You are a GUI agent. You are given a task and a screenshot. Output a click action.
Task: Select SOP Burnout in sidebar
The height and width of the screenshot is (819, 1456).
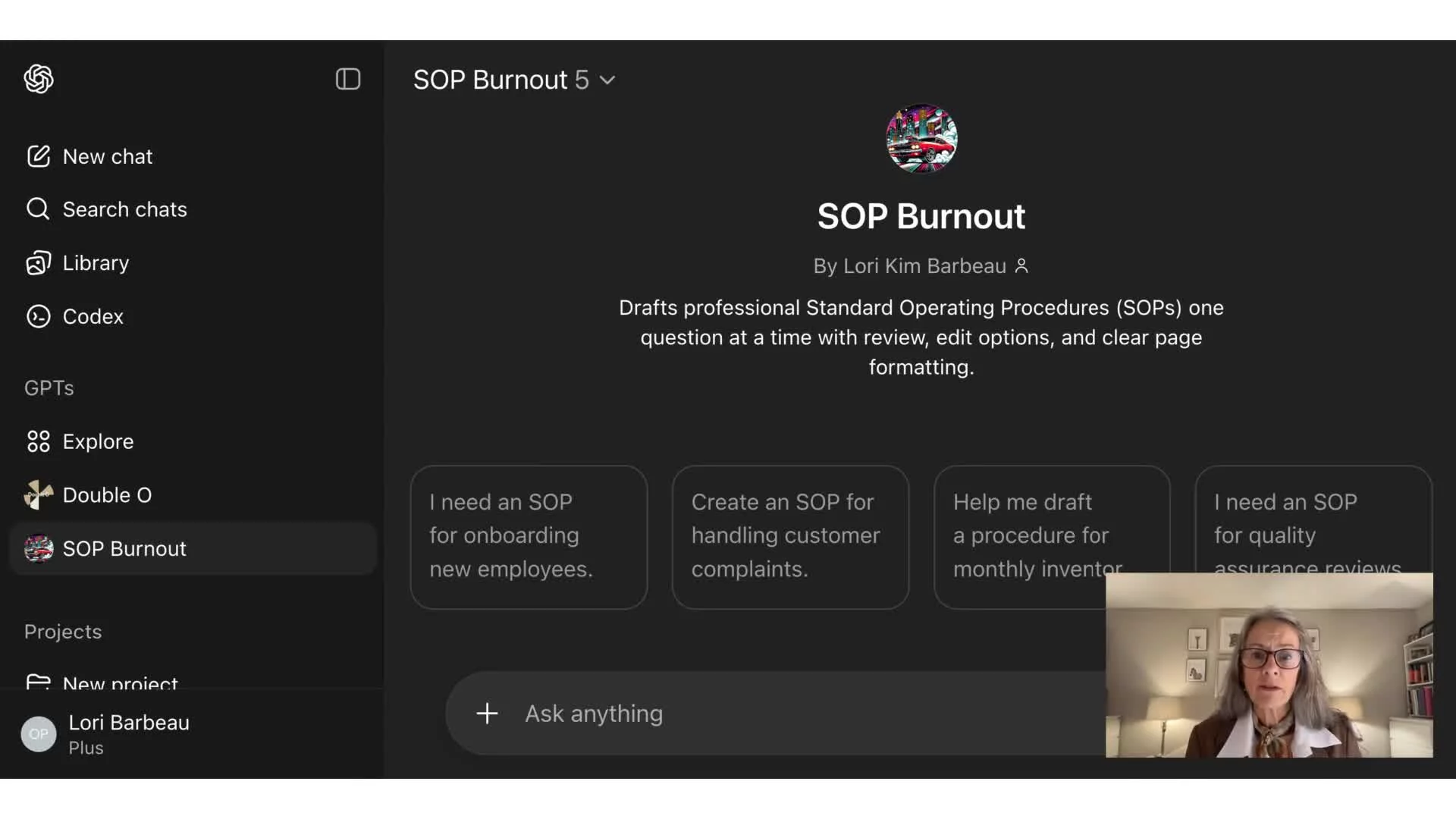click(x=124, y=548)
